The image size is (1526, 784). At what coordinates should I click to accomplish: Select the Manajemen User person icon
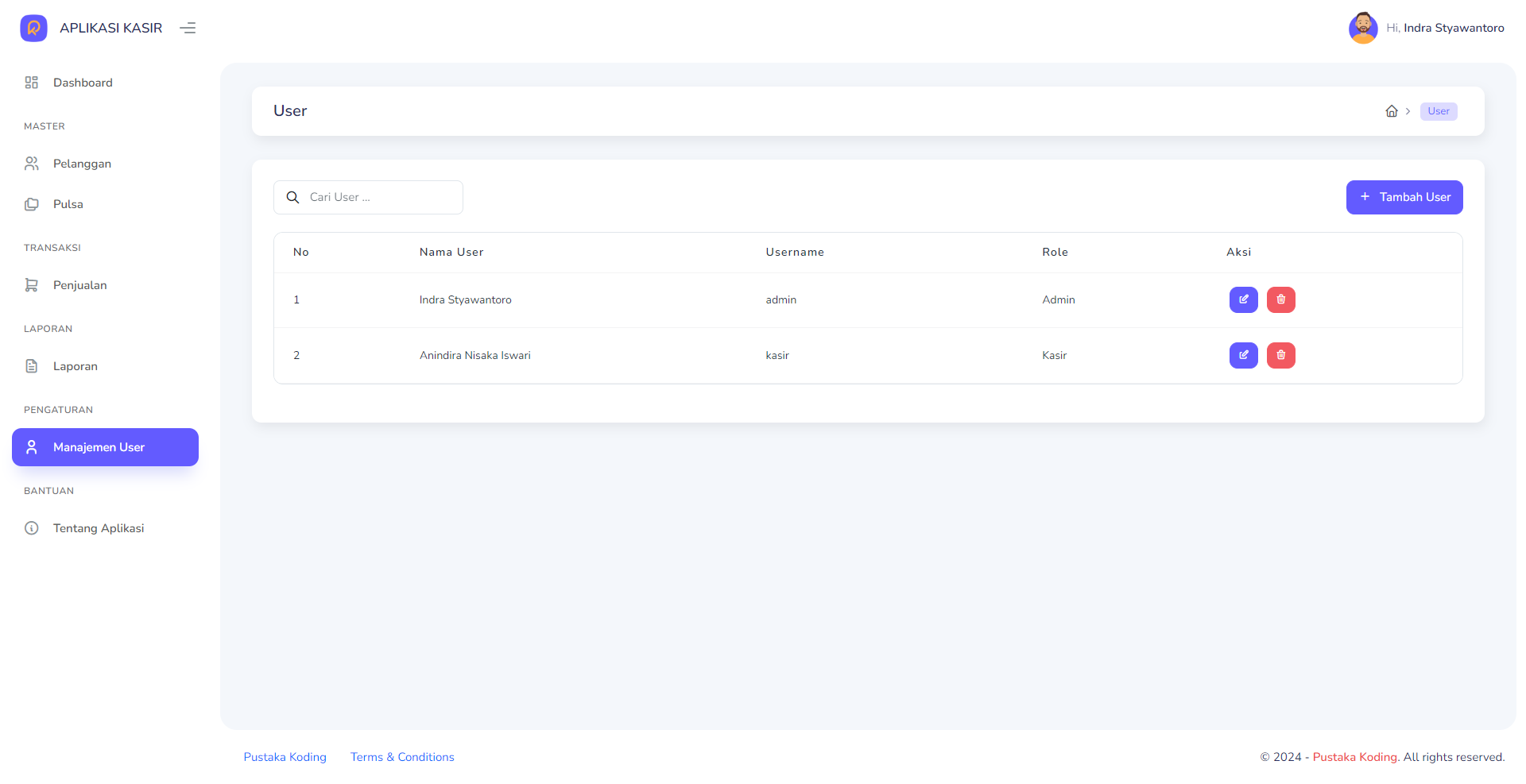click(x=32, y=446)
